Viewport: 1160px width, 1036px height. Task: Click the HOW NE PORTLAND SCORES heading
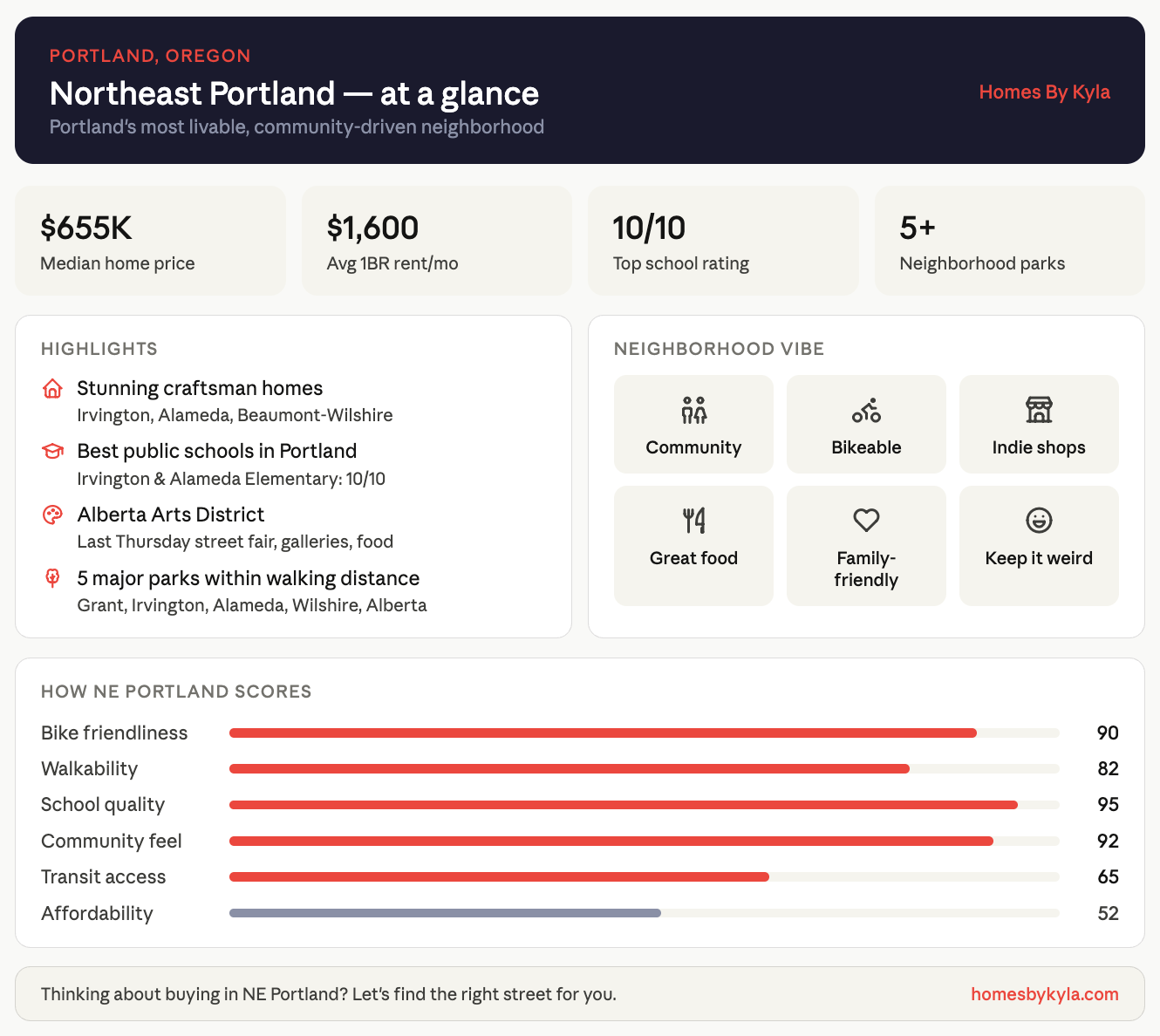click(176, 692)
